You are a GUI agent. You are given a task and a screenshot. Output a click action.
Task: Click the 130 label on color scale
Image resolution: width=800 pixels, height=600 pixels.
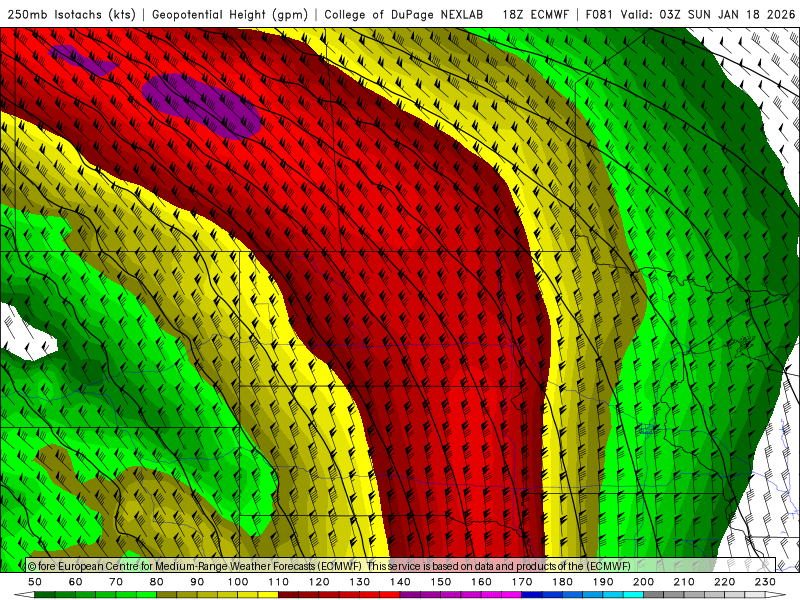coord(360,582)
